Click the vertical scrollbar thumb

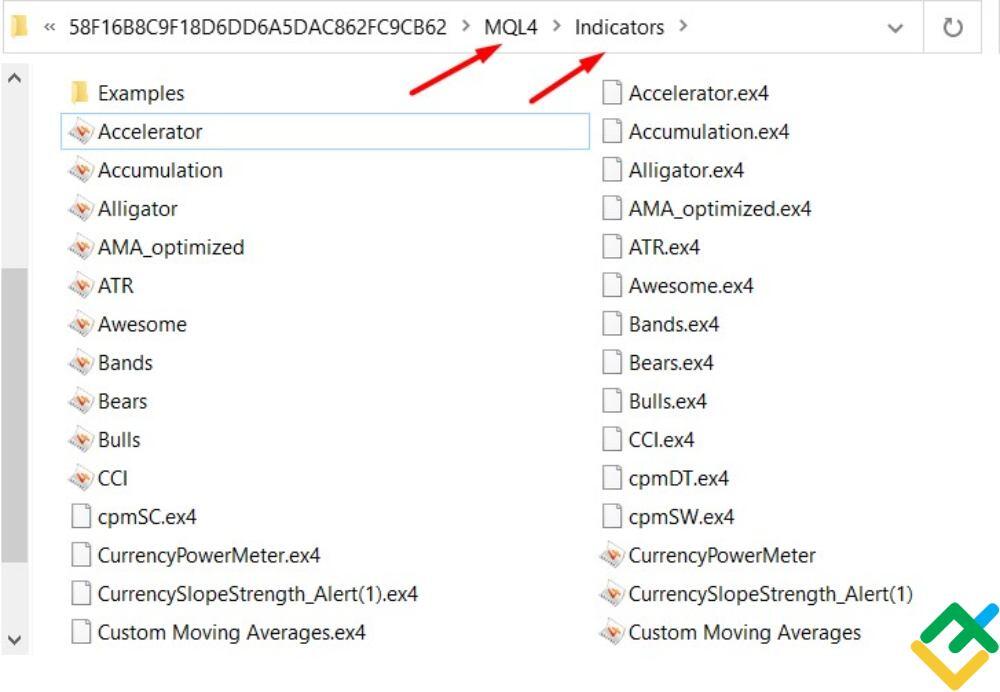click(14, 415)
